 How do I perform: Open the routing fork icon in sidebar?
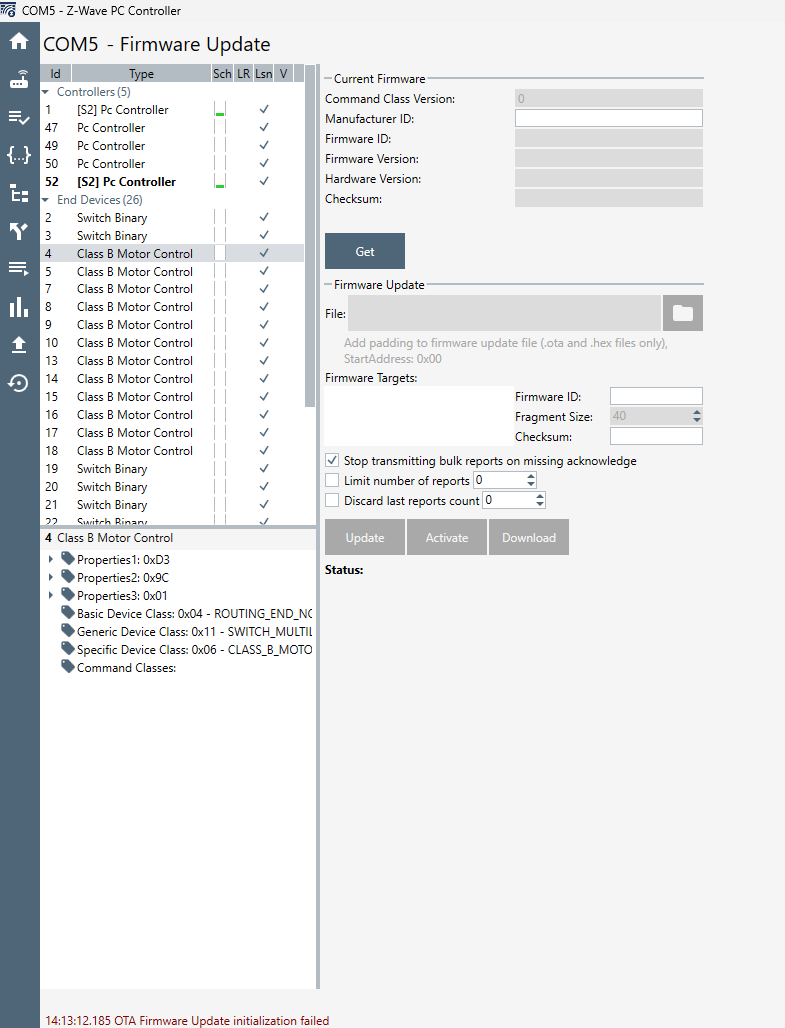point(18,231)
